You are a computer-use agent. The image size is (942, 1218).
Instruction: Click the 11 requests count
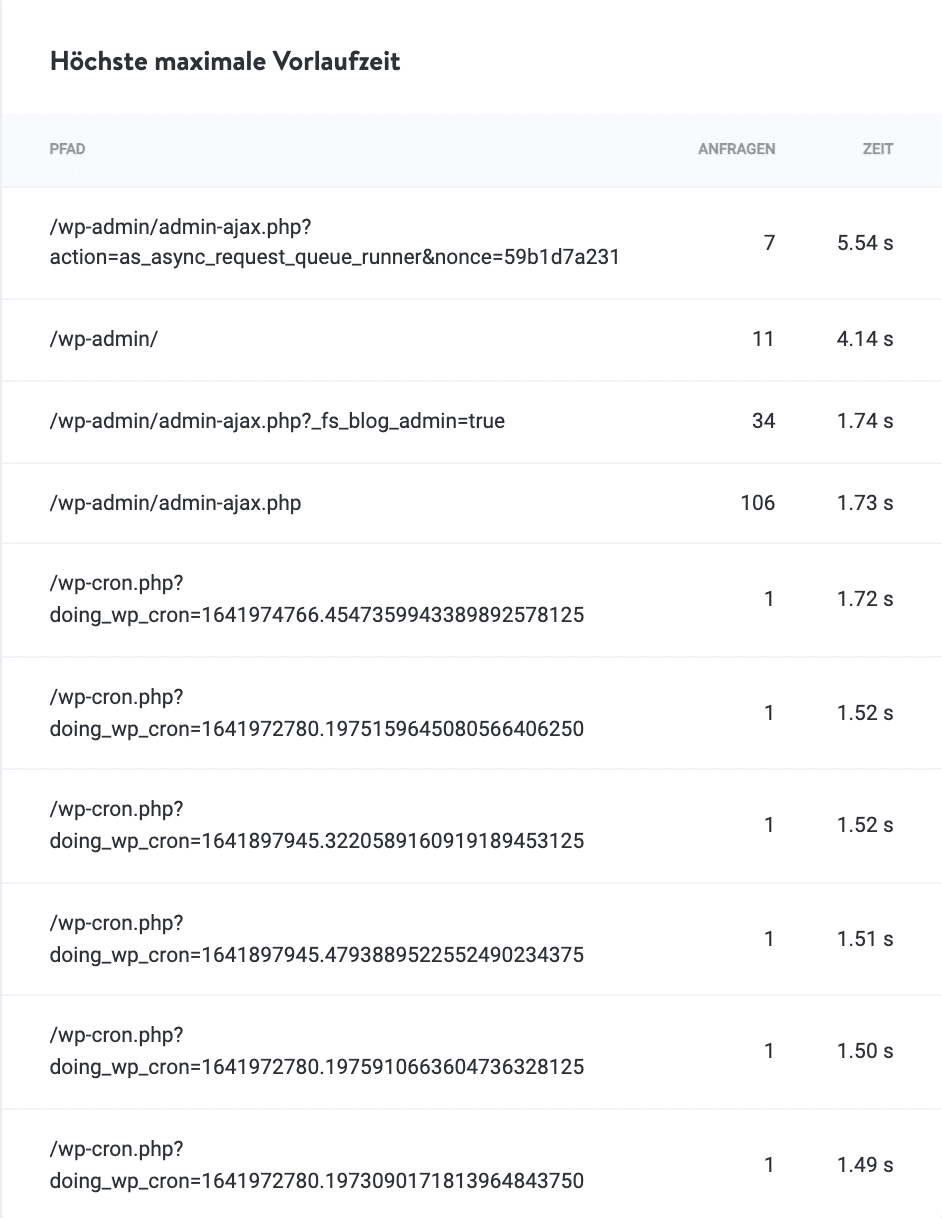[763, 339]
